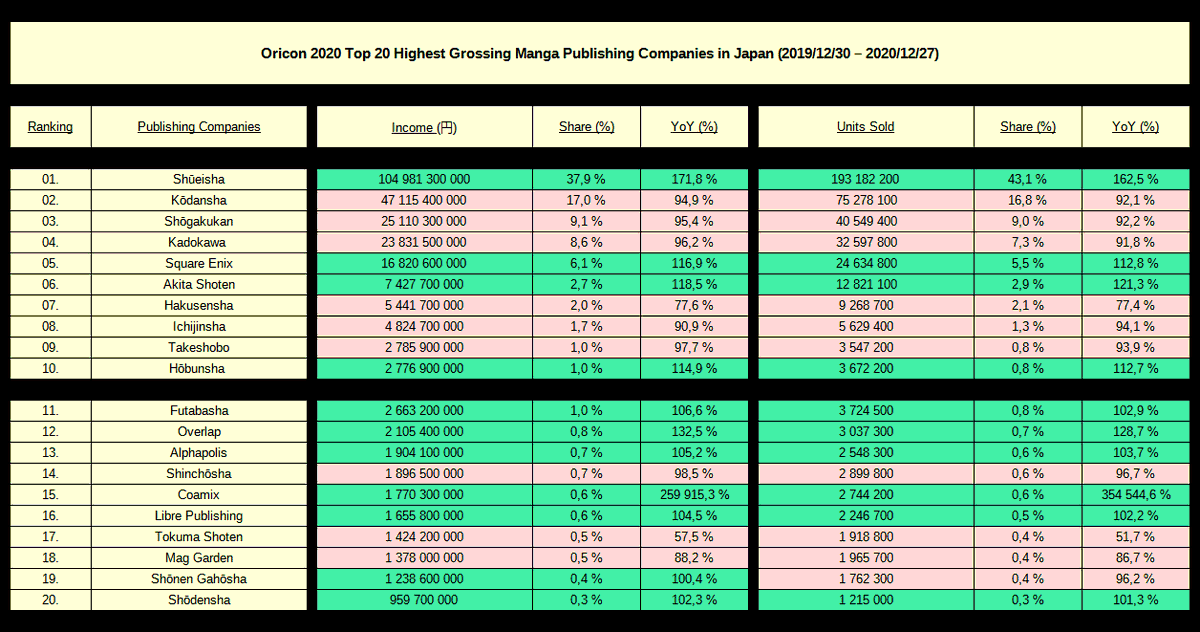Click income value 1 238 600 000
The image size is (1200, 632).
coord(424,579)
